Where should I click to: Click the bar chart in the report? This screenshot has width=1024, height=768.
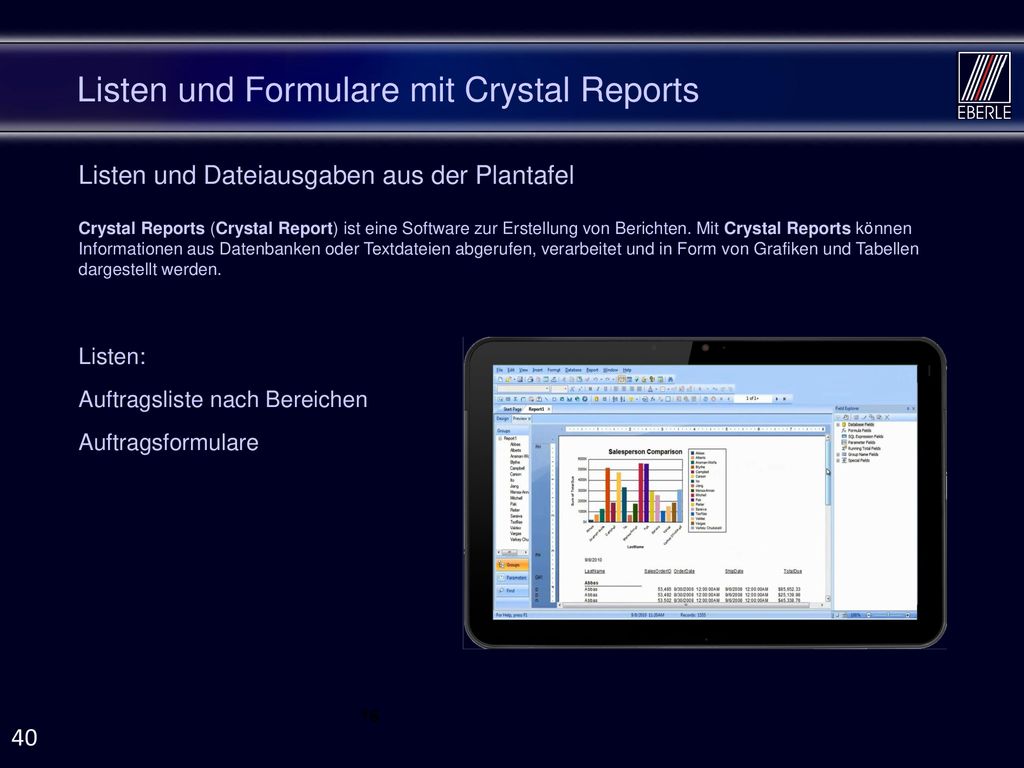(635, 491)
